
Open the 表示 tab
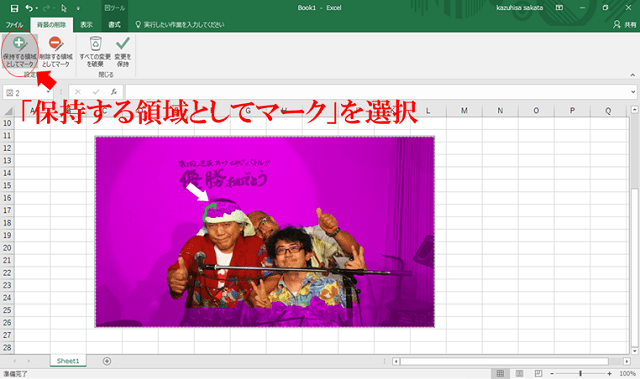tap(86, 25)
